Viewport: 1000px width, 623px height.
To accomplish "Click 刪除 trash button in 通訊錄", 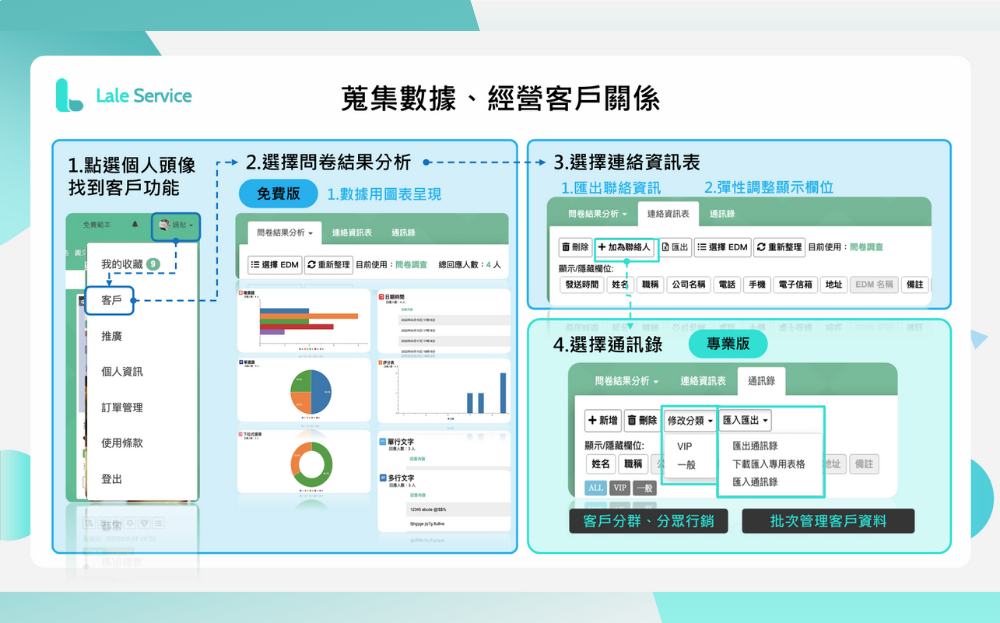I will (x=642, y=420).
